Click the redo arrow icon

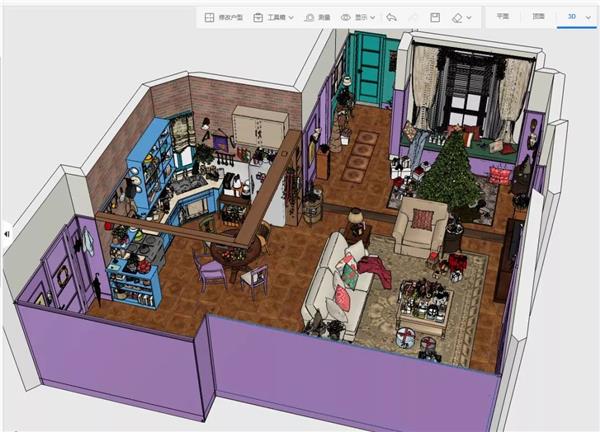411,17
